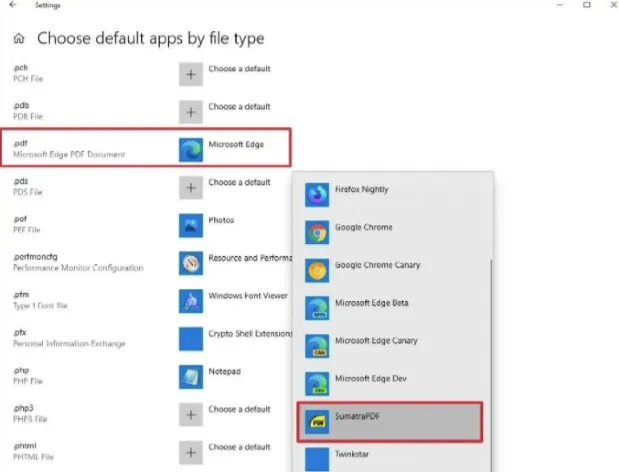The width and height of the screenshot is (619, 472).
Task: Click 'Performance Monitor Configuration' text
Action: [x=78, y=268]
